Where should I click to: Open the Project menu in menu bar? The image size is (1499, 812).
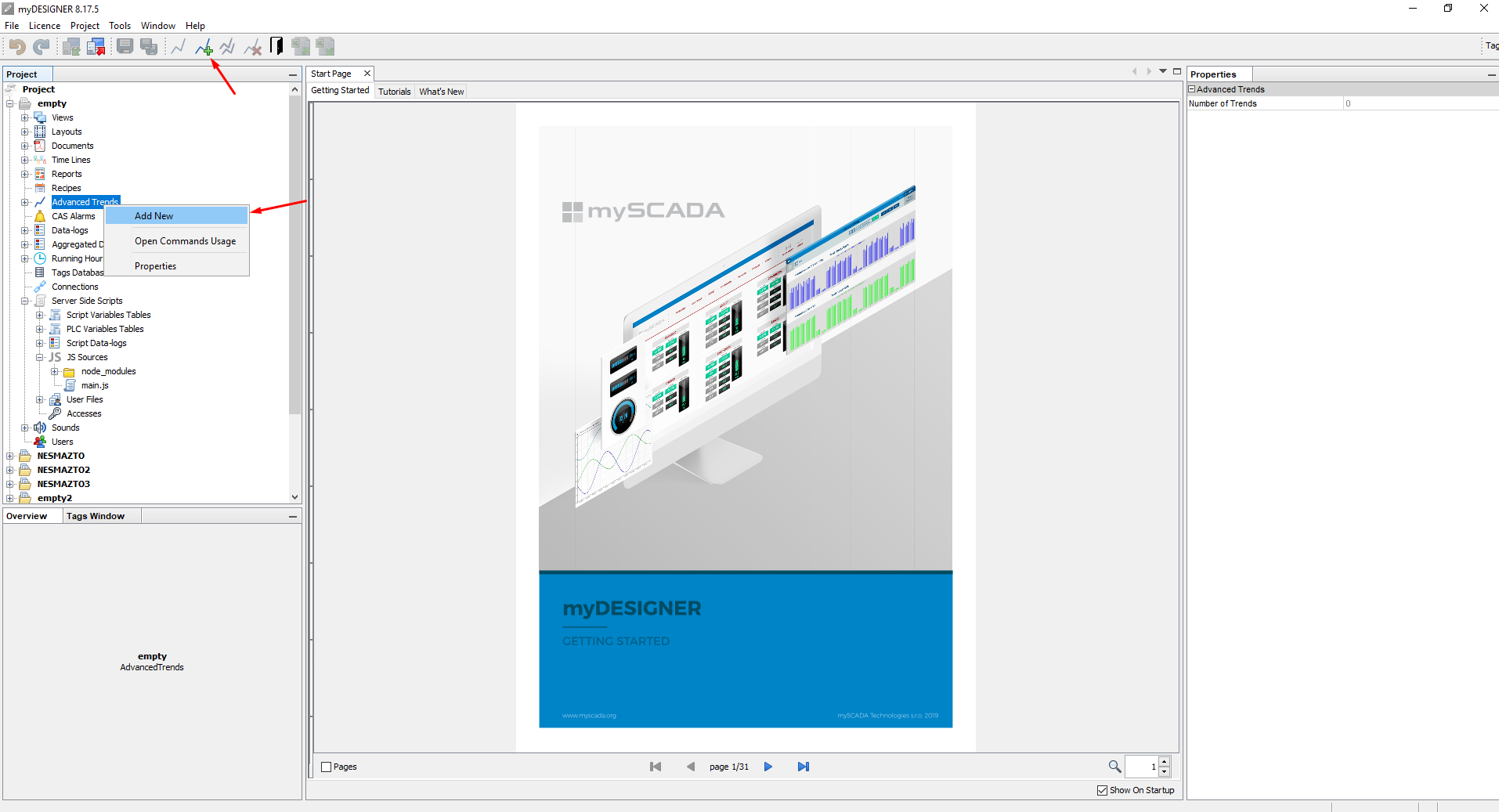[85, 26]
